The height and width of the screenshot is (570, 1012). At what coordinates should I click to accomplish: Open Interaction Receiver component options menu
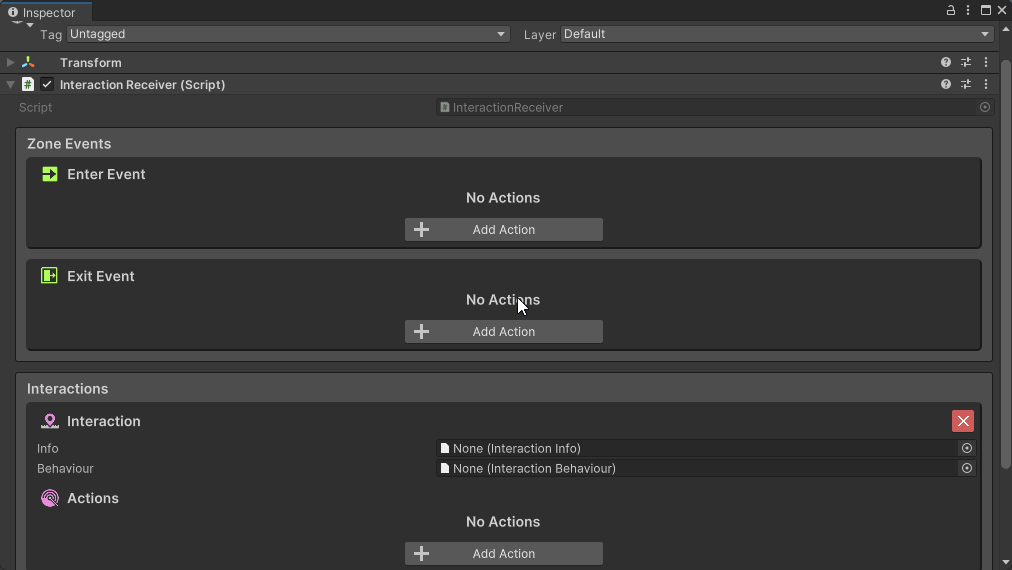tap(986, 85)
